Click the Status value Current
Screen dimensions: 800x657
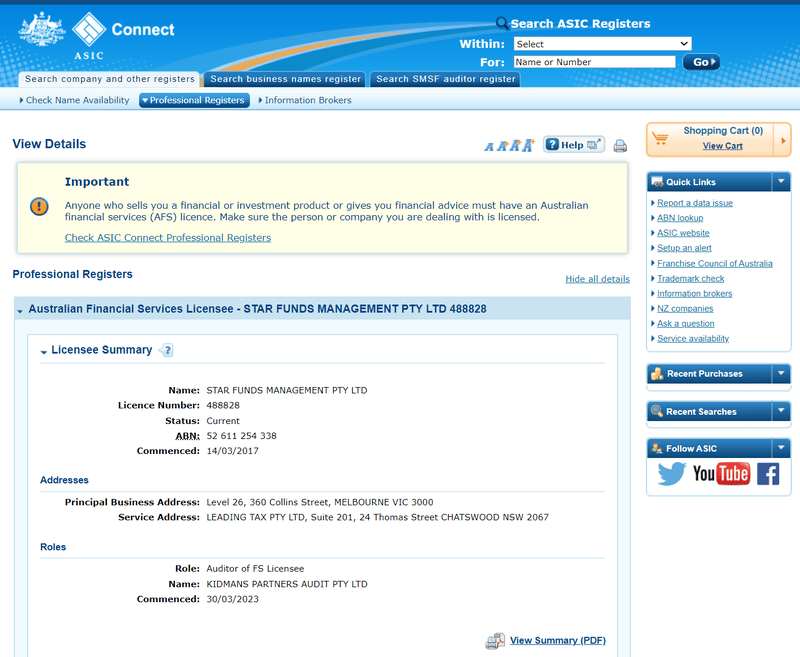pyautogui.click(x=223, y=421)
